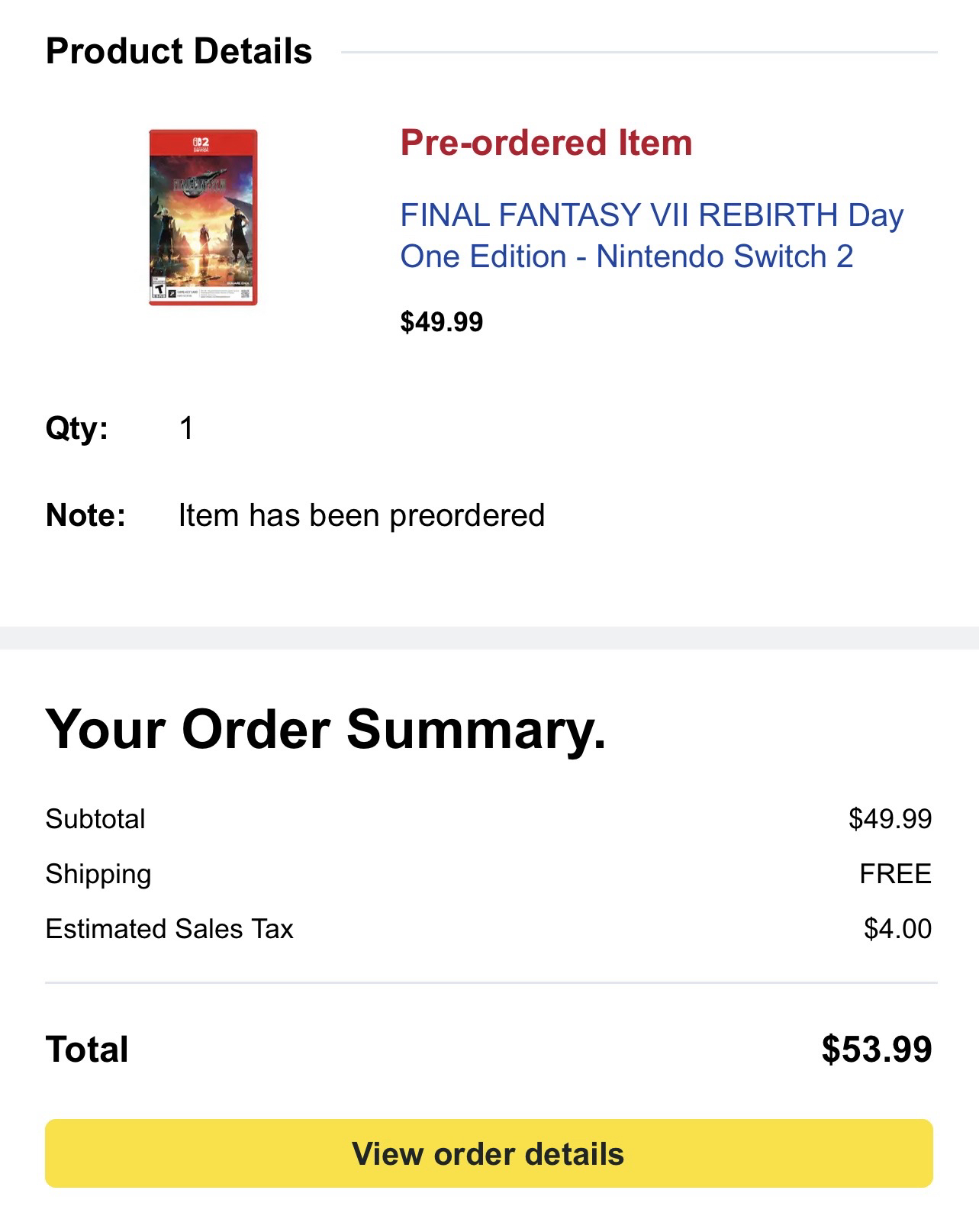Select the quantity value 1
This screenshot has width=979, height=1232.
point(186,428)
